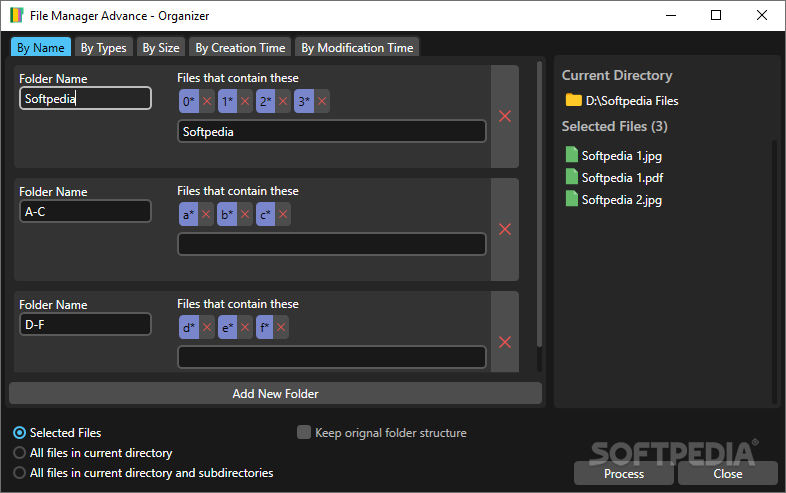Focus the A-C folder name field
This screenshot has height=493, width=786.
[x=85, y=211]
